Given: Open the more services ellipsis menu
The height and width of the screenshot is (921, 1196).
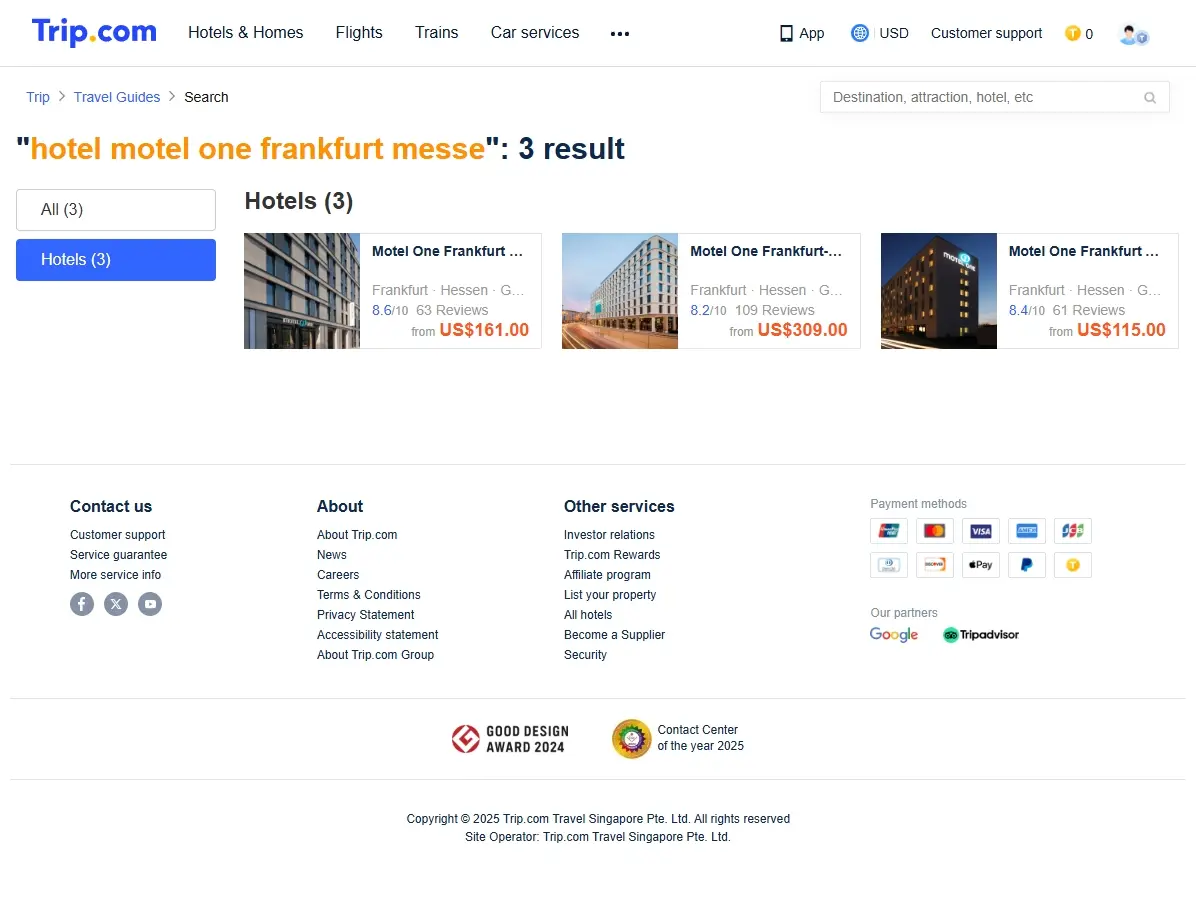Looking at the screenshot, I should 620,34.
